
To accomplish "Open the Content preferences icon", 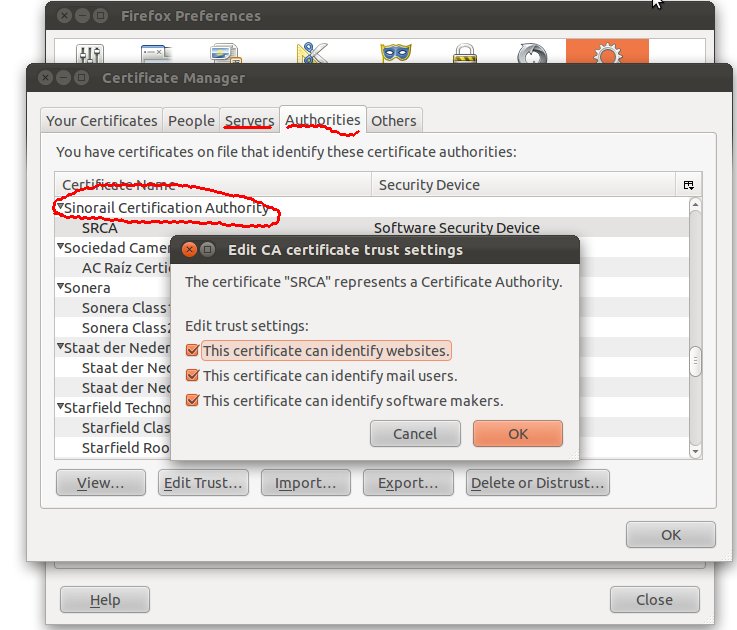I will click(226, 53).
